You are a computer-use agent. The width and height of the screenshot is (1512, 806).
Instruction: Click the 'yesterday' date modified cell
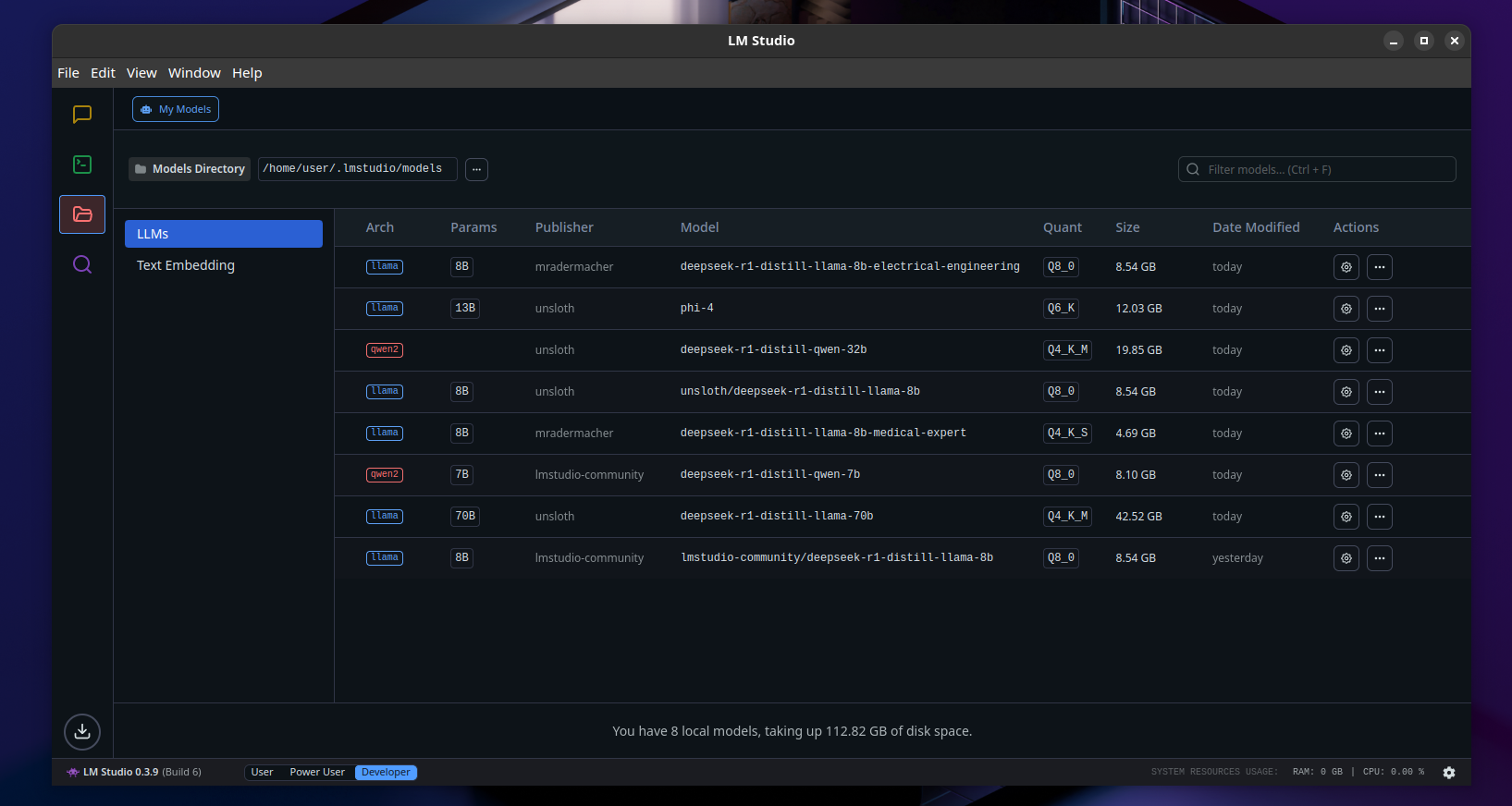[1237, 558]
